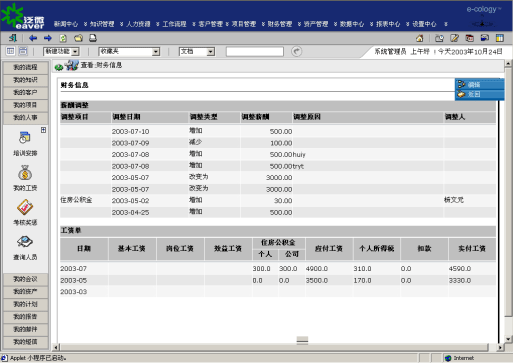
Task: Open the 设置中心 top menu
Action: click(x=424, y=24)
